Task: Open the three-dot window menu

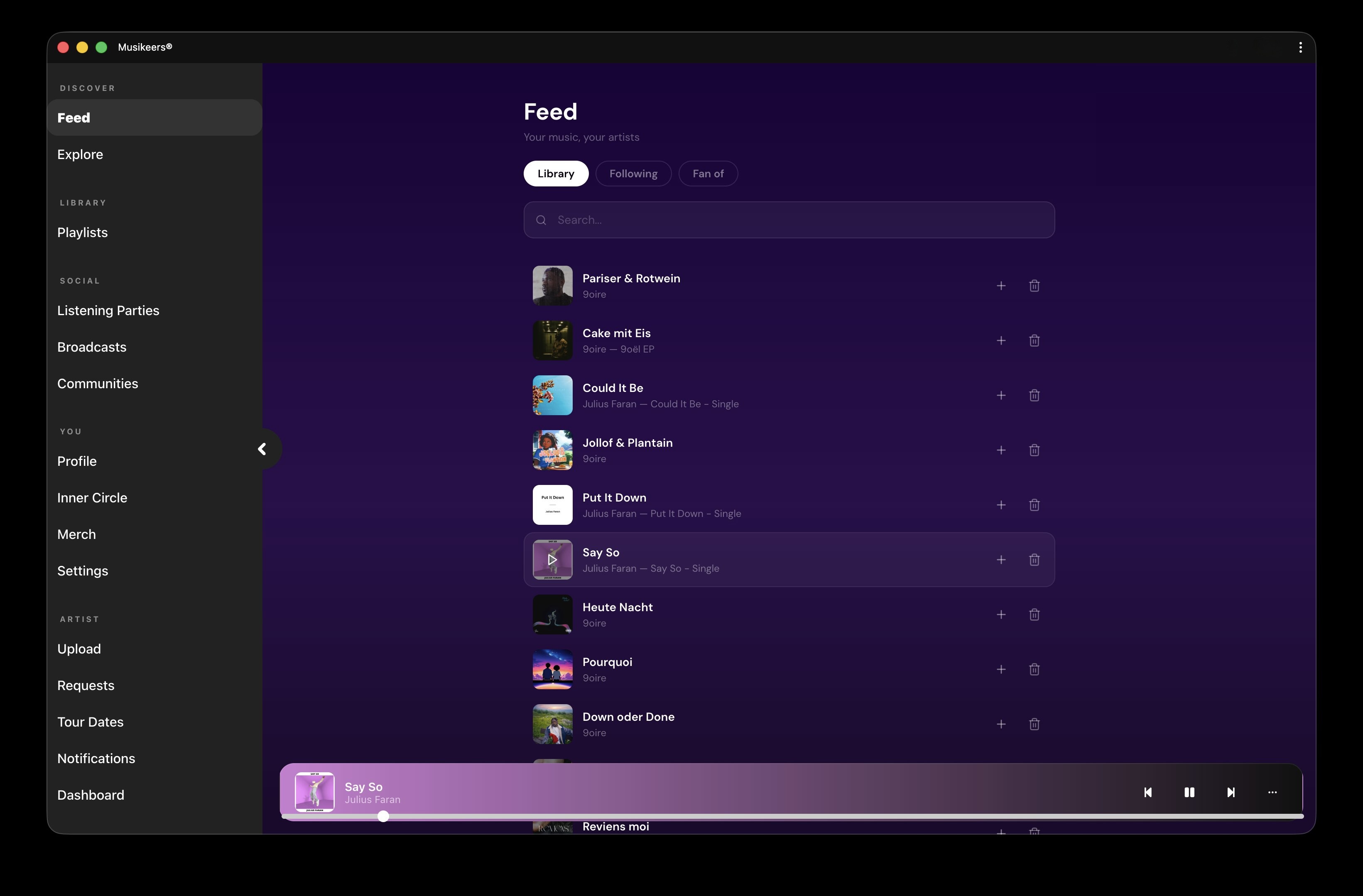Action: (1300, 47)
